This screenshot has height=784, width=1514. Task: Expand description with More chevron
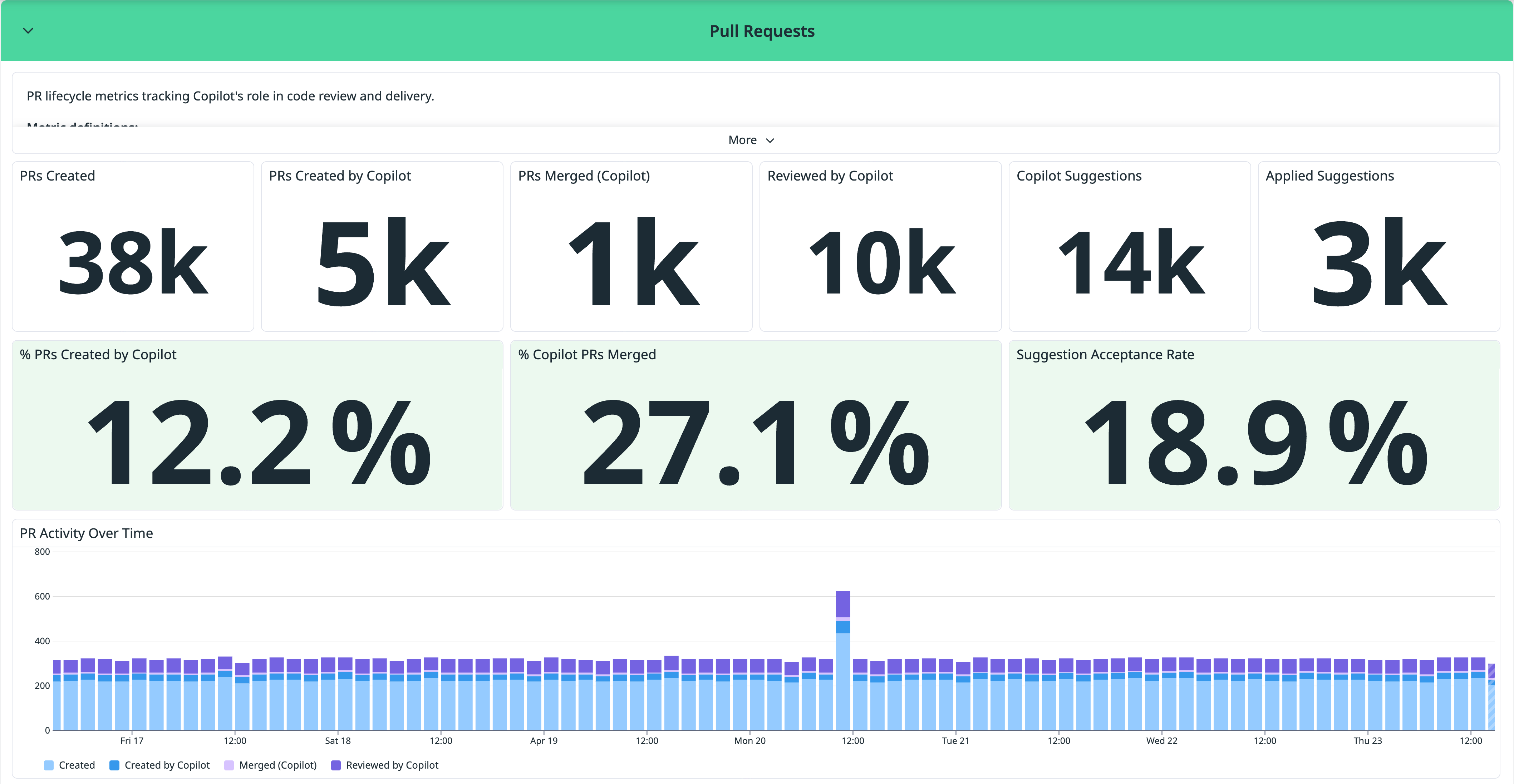point(770,140)
